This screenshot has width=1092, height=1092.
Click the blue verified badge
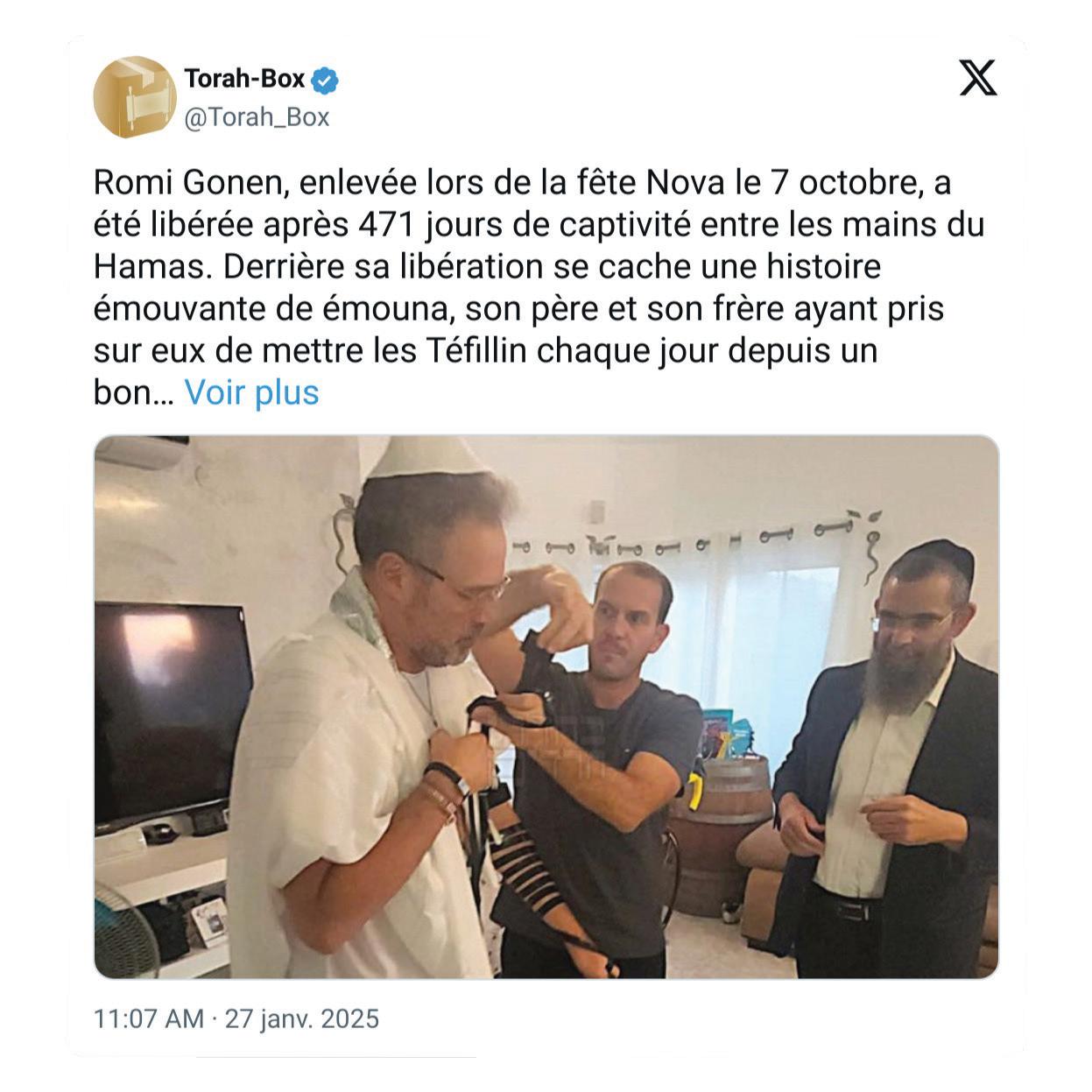[326, 81]
